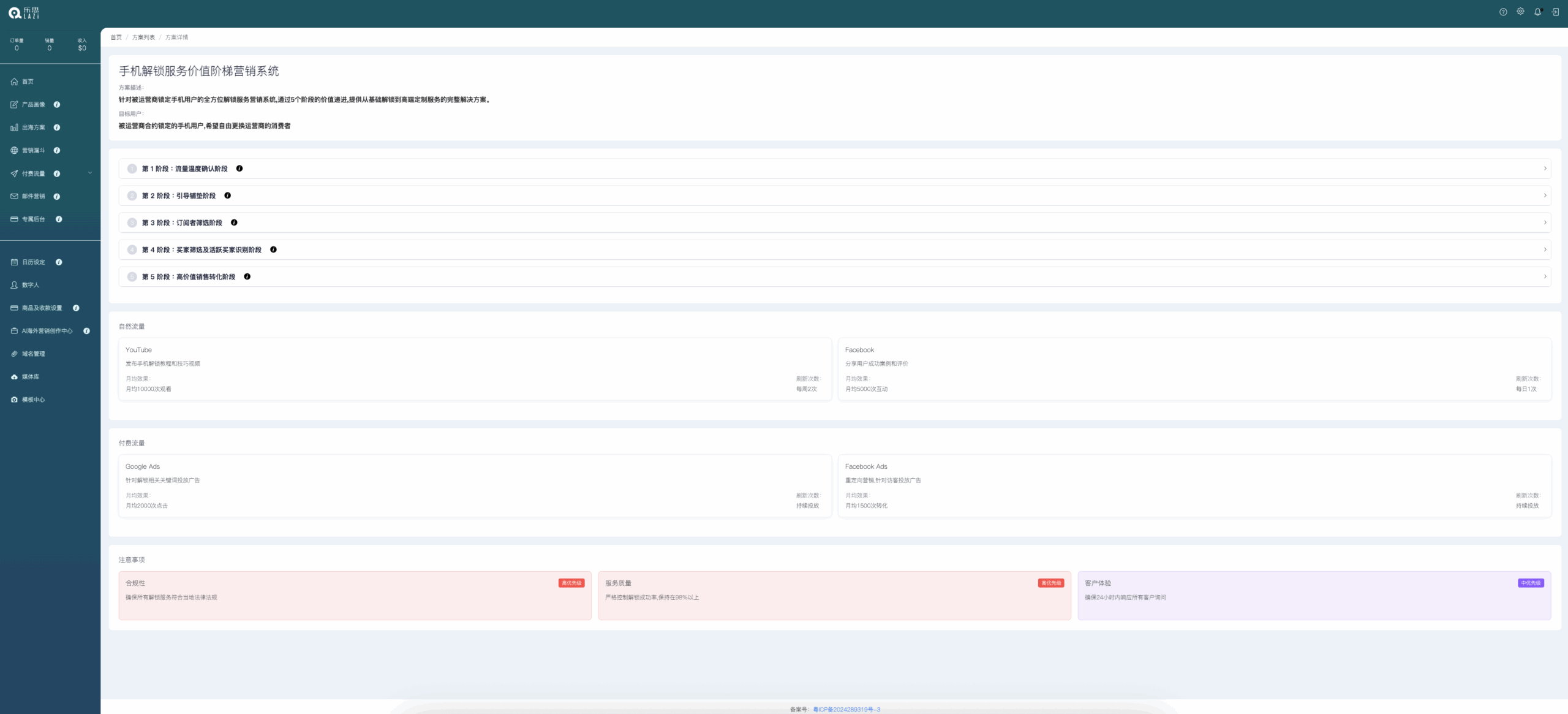The height and width of the screenshot is (714, 1568).
Task: Expand 第 3 阶段 with its right chevron
Action: point(1545,222)
